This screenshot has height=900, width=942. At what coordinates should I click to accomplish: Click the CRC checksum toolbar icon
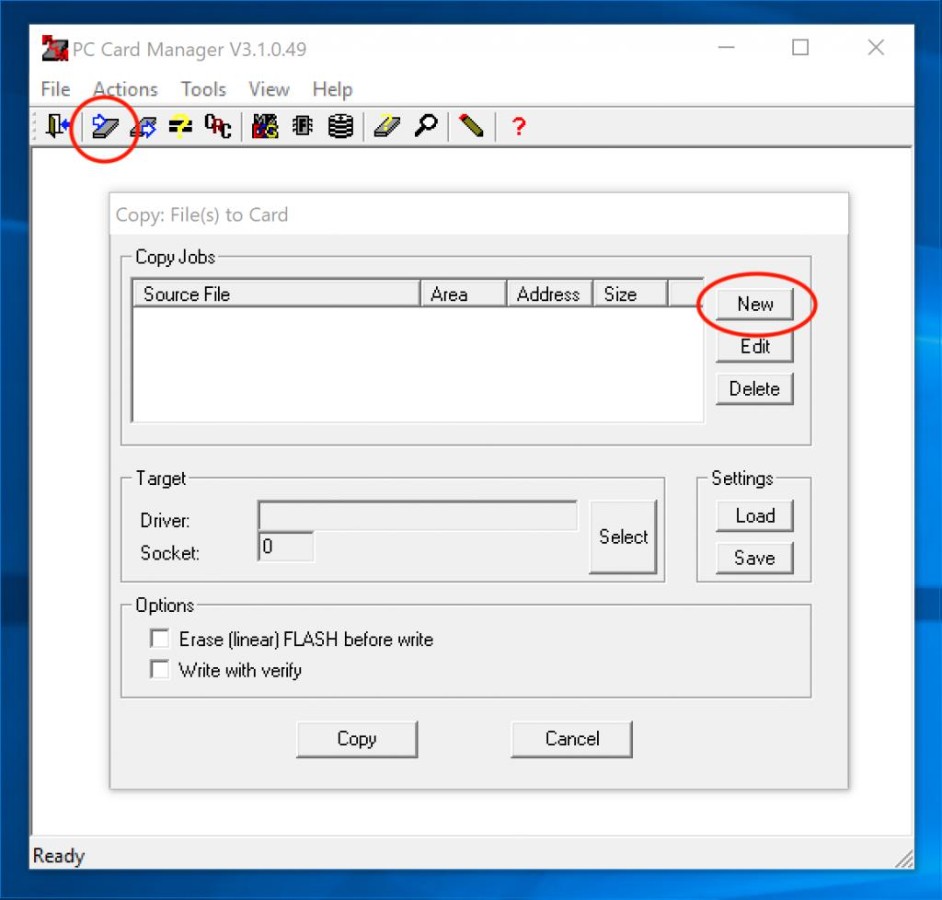point(217,126)
